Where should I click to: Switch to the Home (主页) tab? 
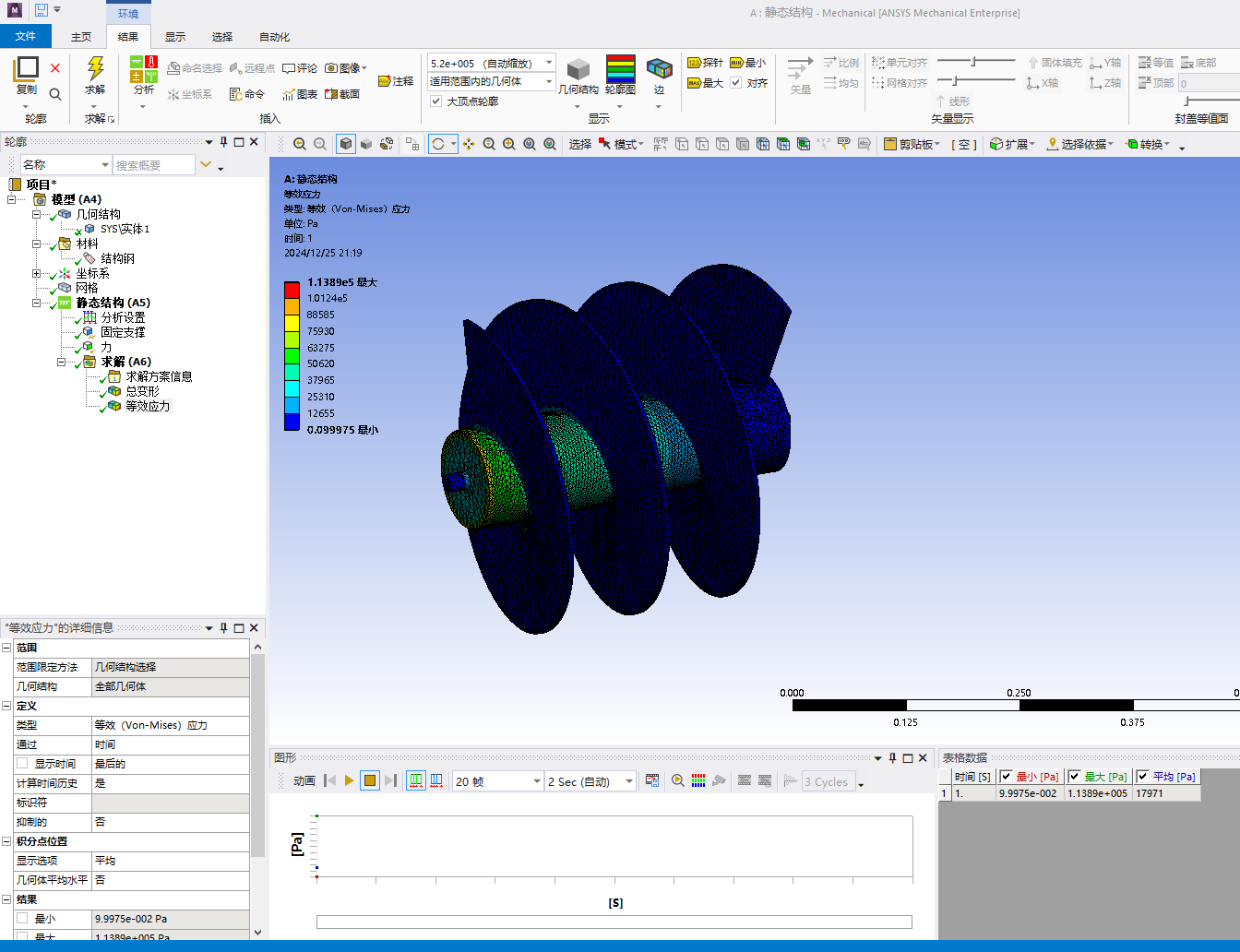[81, 37]
